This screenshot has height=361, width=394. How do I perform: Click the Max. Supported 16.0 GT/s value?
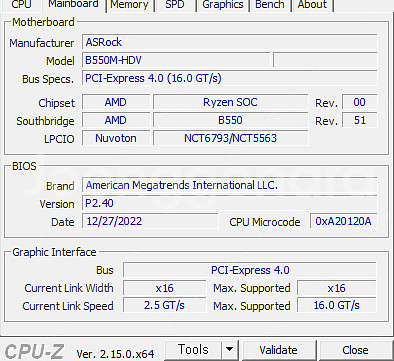337,306
